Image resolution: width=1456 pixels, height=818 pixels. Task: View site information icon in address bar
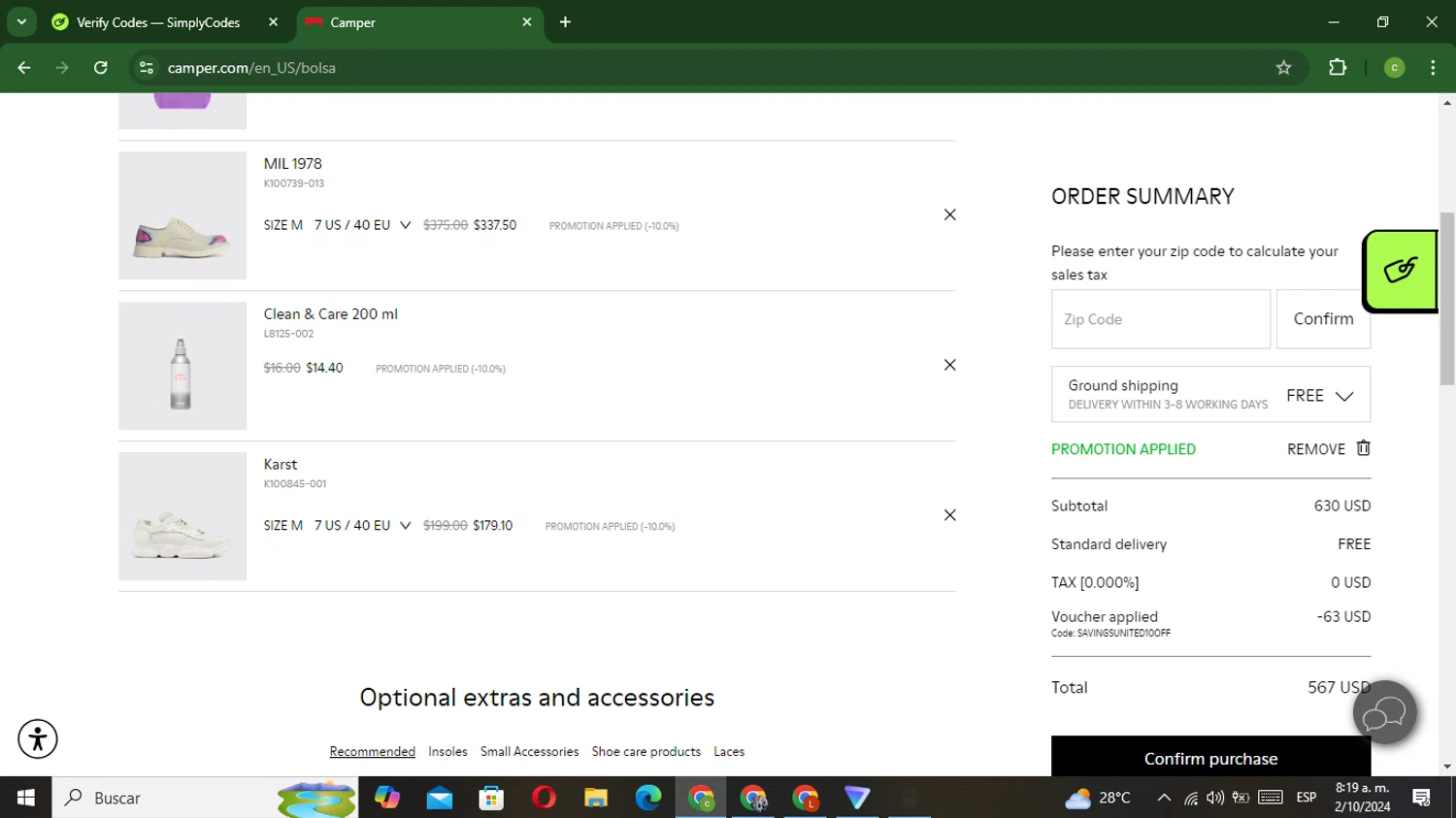tap(147, 68)
